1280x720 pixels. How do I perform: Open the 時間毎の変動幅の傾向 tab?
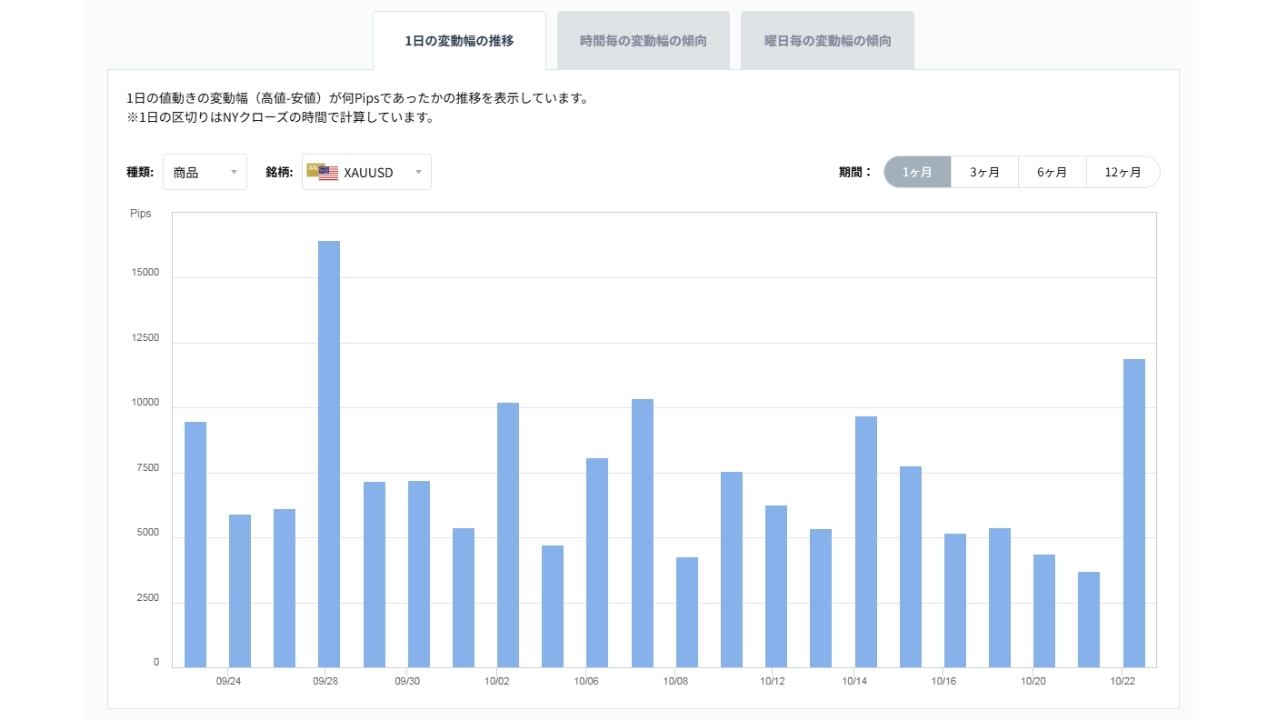643,41
